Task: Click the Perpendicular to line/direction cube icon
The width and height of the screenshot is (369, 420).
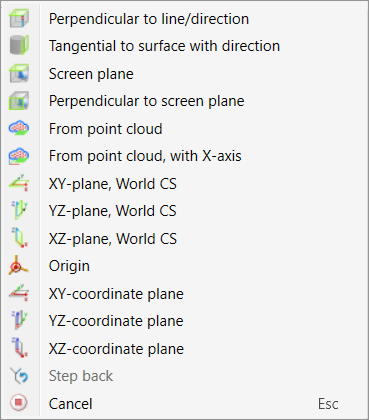Action: coord(19,18)
